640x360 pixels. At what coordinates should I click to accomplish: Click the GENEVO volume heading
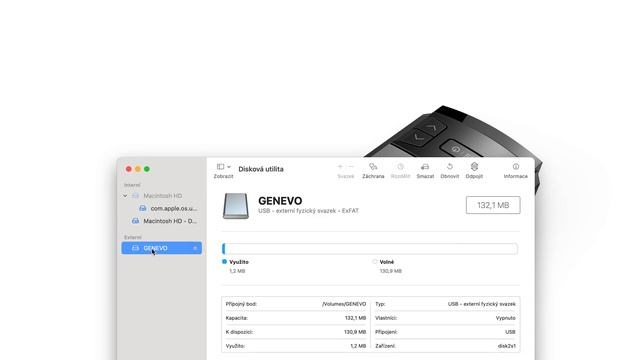click(x=280, y=201)
